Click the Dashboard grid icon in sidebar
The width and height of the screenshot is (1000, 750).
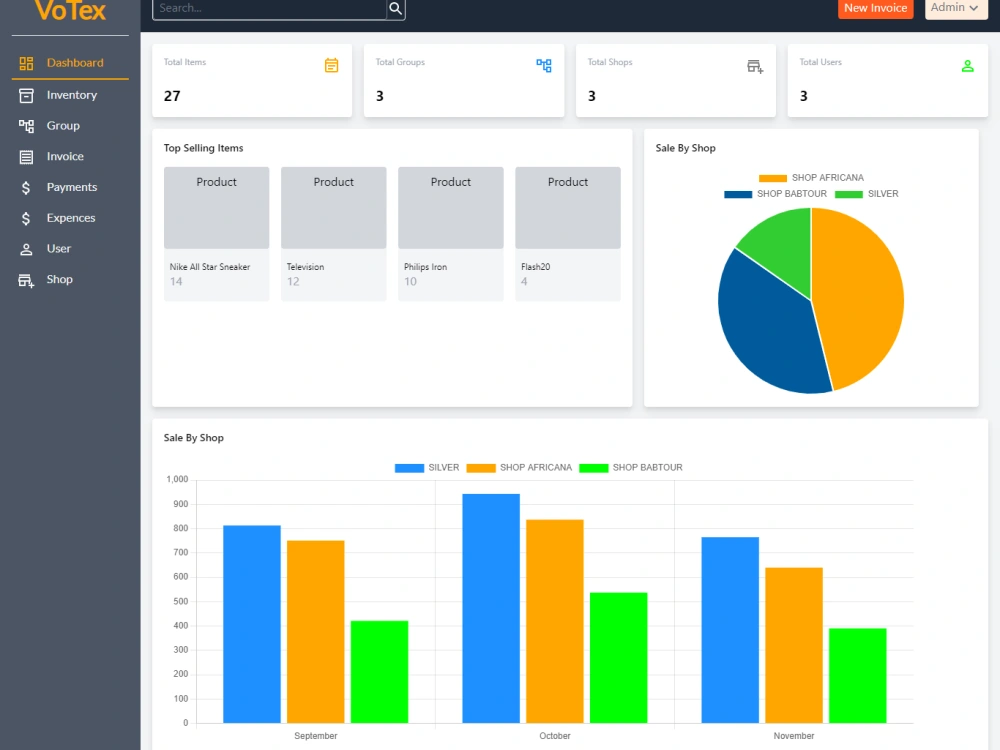click(26, 63)
